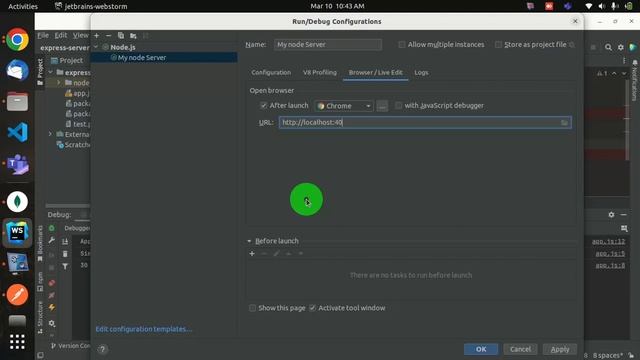Image resolution: width=640 pixels, height=360 pixels.
Task: Click the Name field My node Server
Action: 328,44
